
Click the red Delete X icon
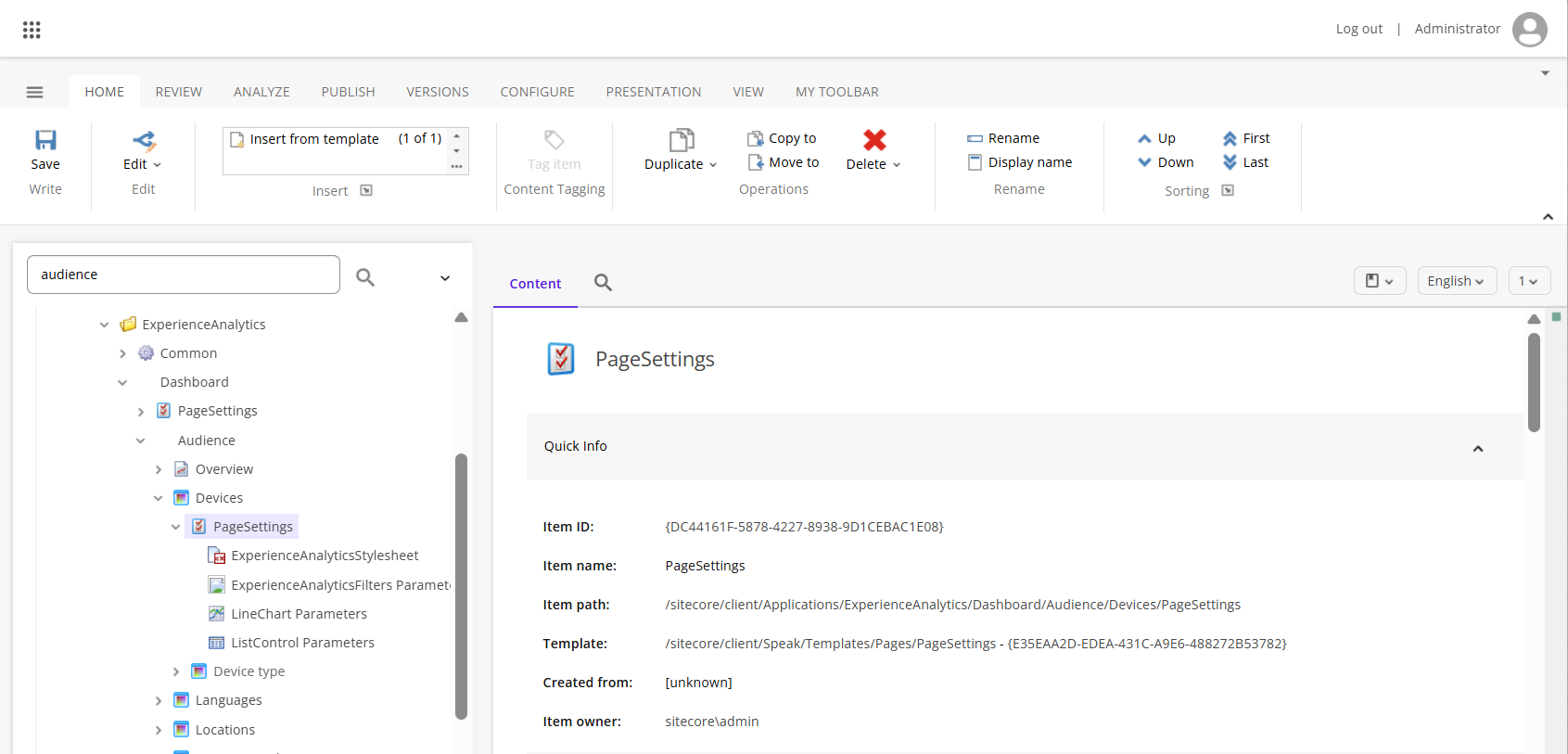pos(874,140)
